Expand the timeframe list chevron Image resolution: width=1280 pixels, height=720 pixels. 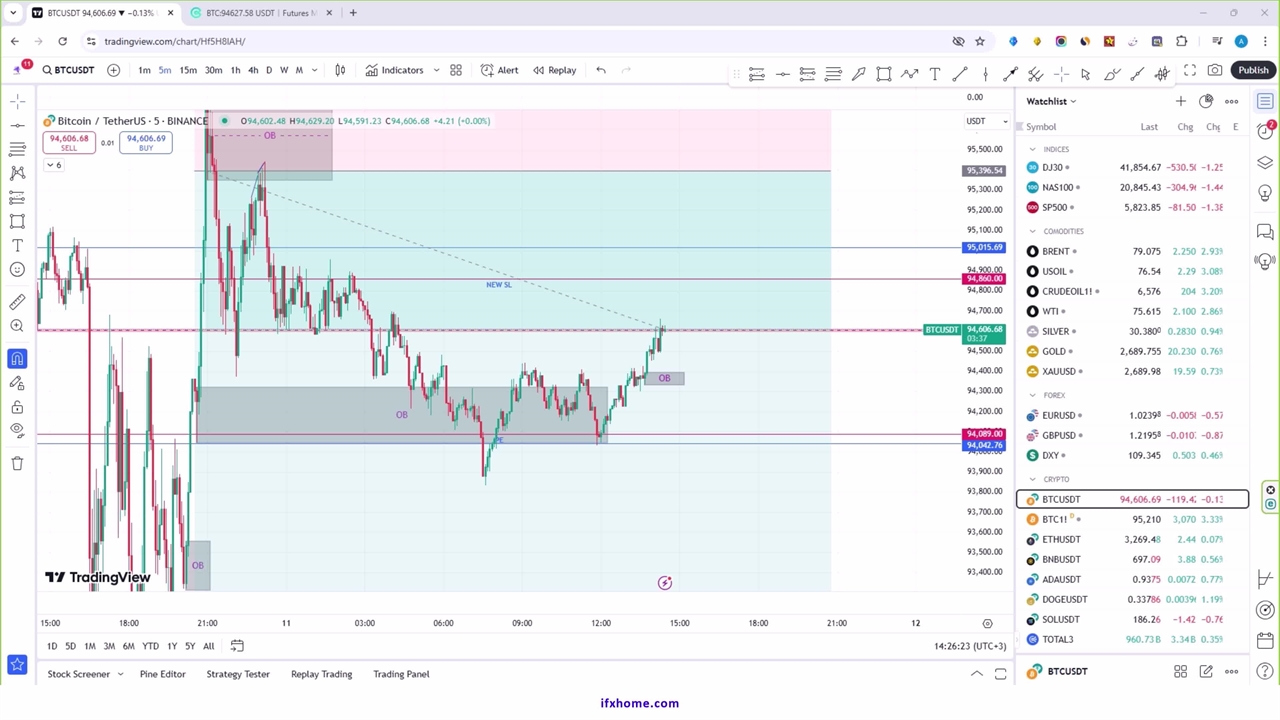coord(314,70)
